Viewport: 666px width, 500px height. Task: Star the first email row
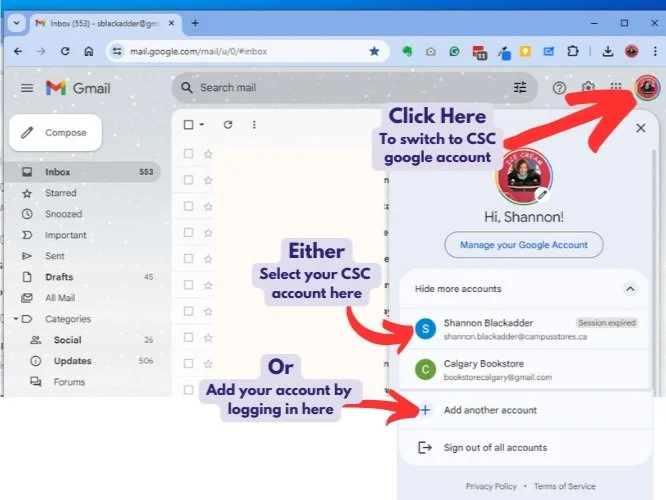(x=208, y=154)
